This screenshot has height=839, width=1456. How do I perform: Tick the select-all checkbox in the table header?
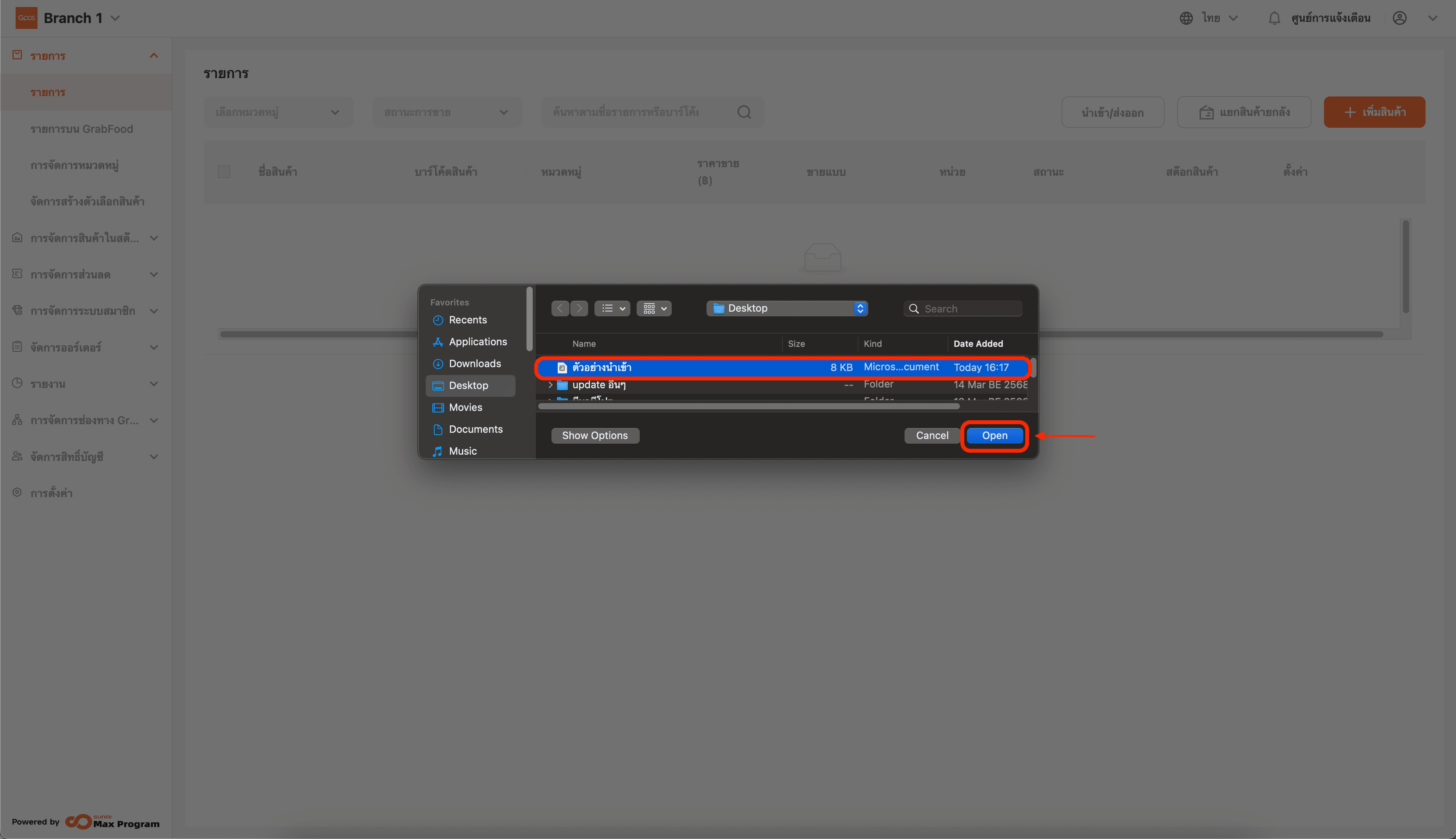coord(224,172)
